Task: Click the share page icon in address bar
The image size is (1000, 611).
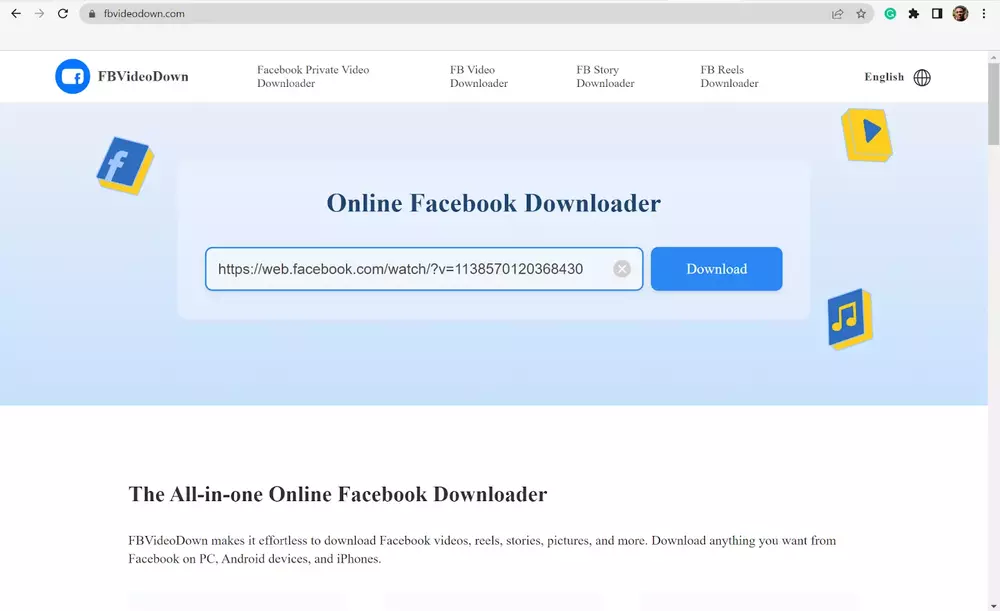Action: coord(837,13)
